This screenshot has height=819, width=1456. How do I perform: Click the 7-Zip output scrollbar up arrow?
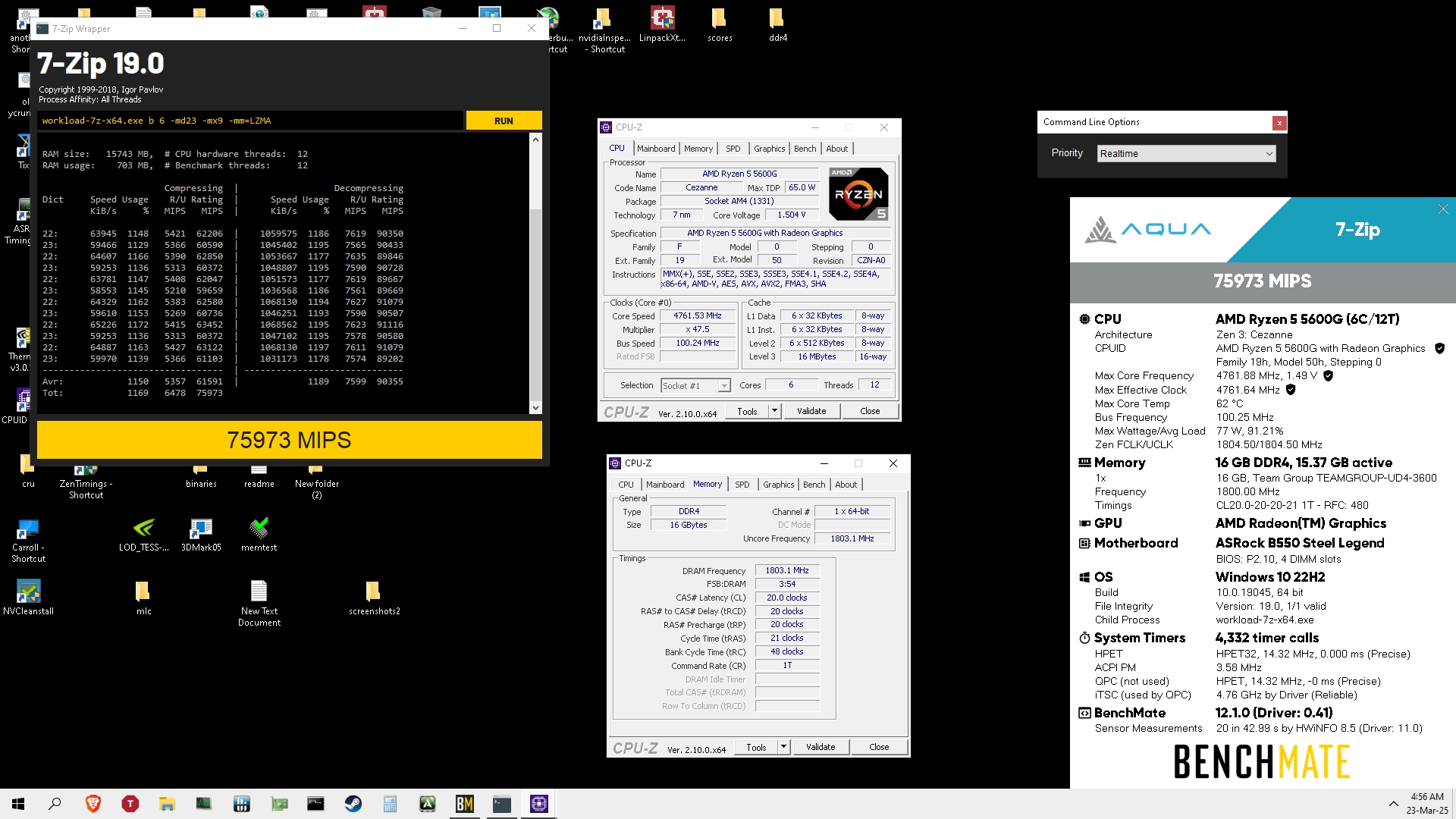click(x=535, y=140)
